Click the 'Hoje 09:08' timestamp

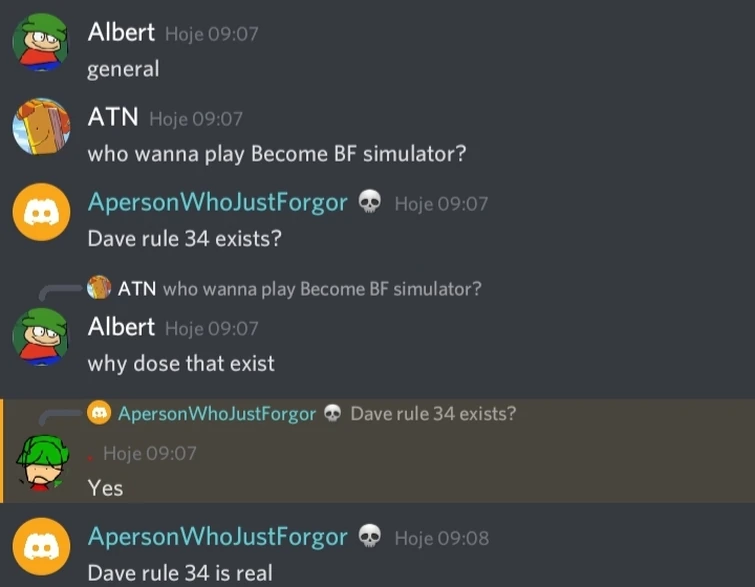point(442,538)
